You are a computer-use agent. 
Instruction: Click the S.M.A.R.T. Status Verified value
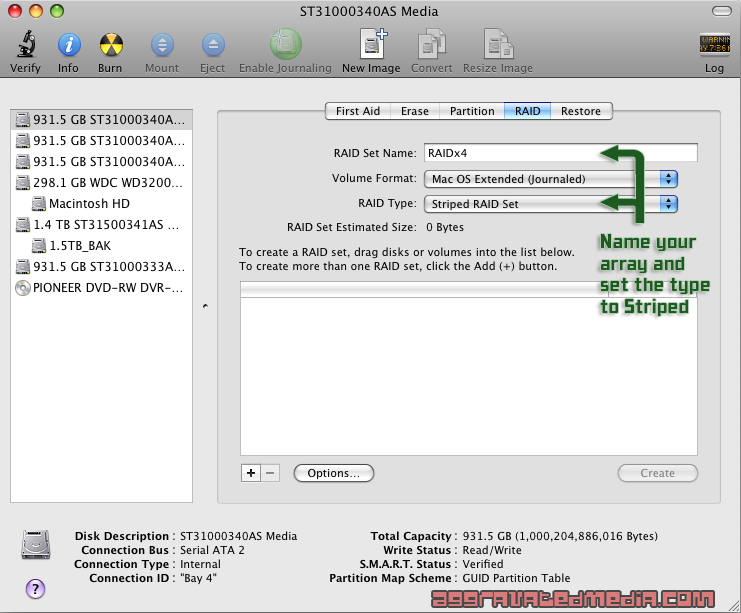[483, 564]
